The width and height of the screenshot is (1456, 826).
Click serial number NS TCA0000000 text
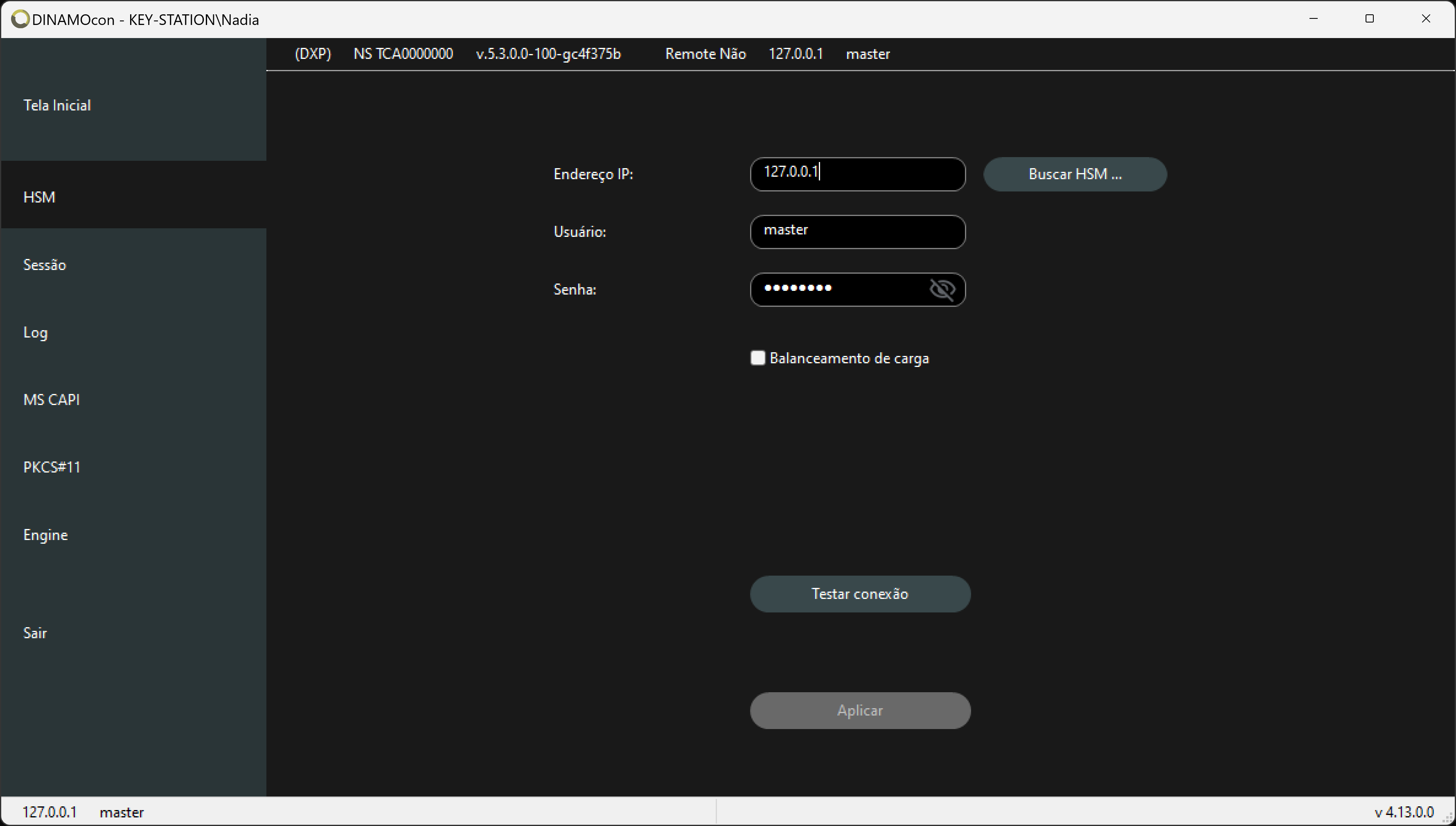click(x=403, y=54)
